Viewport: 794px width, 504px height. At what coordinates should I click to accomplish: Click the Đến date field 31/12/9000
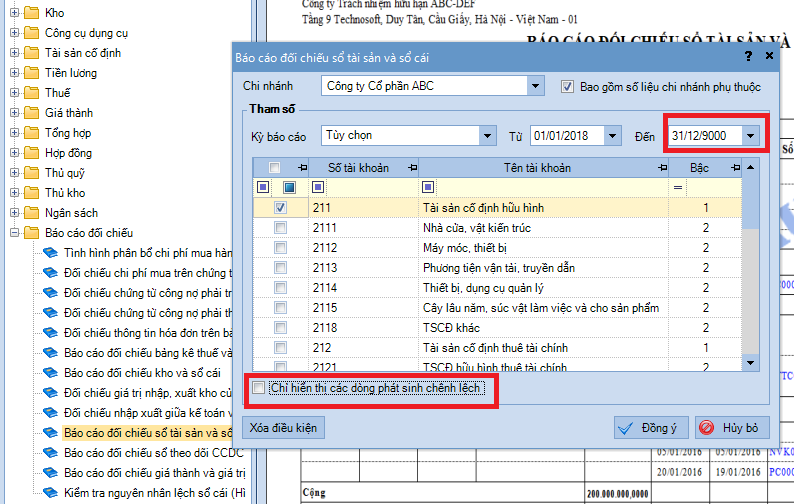point(705,136)
